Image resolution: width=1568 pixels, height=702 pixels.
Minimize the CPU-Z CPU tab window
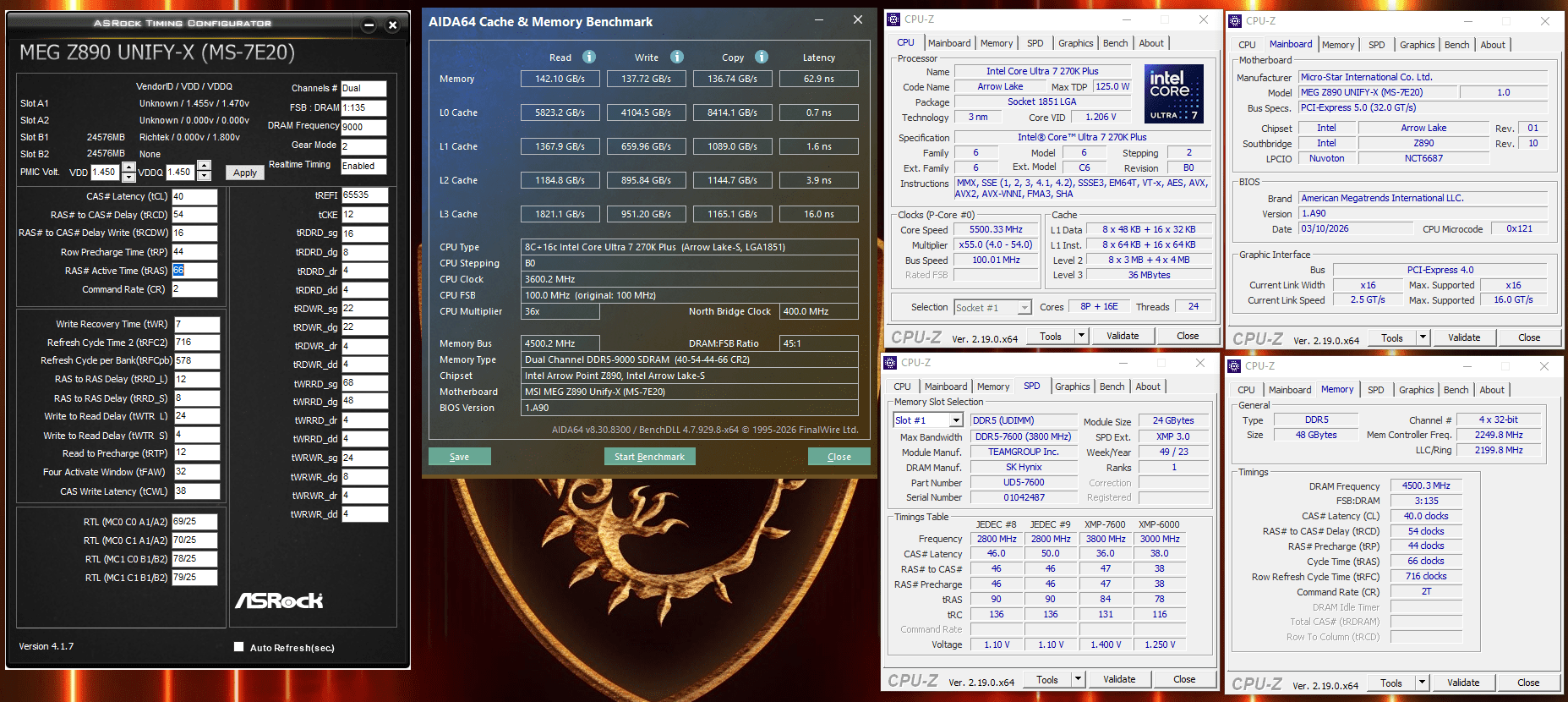1127,19
